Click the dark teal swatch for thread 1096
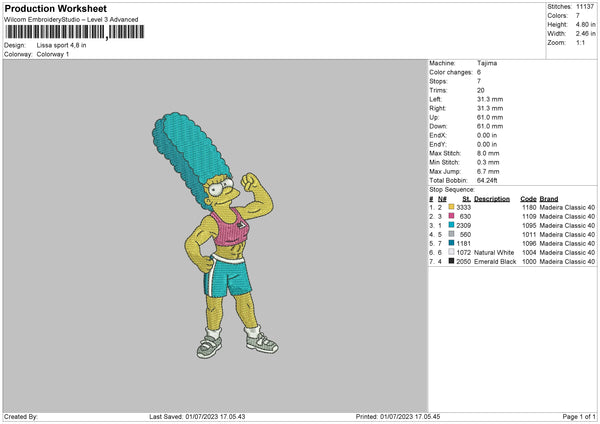Image resolution: width=600 pixels, height=424 pixels. pyautogui.click(x=451, y=243)
